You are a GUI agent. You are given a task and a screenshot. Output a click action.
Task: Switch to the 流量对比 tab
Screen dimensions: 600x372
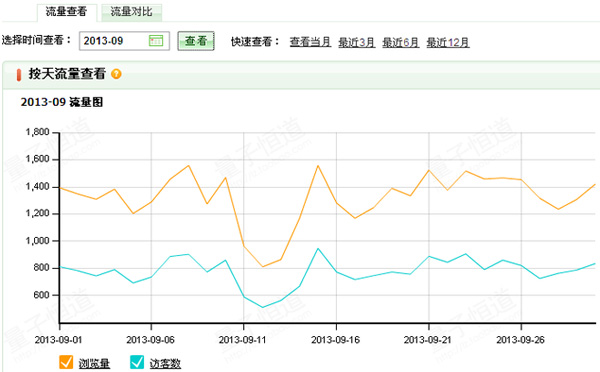click(x=132, y=12)
